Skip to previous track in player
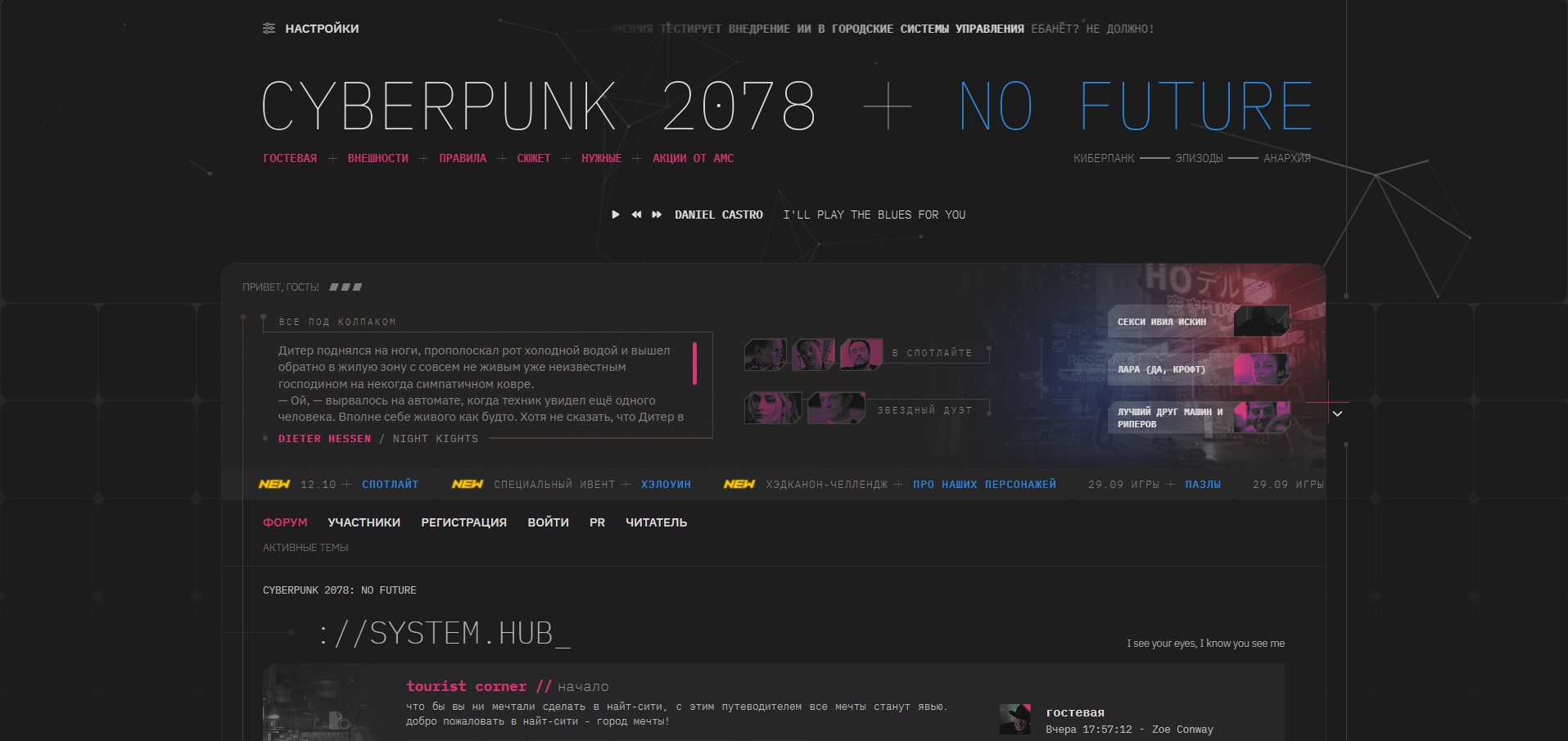This screenshot has width=1568, height=741. point(636,215)
